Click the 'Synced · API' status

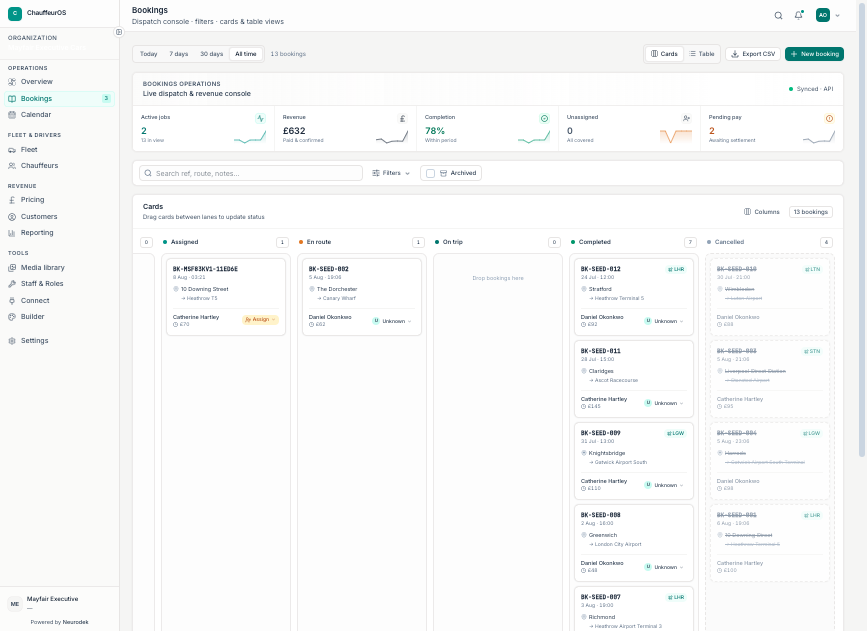tap(811, 88)
